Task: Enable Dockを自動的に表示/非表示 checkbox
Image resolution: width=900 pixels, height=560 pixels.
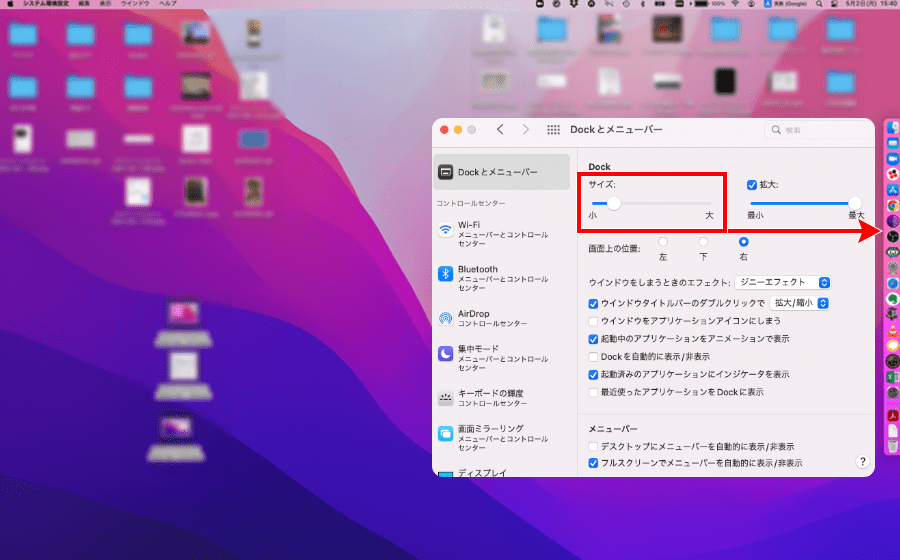Action: pyautogui.click(x=593, y=357)
